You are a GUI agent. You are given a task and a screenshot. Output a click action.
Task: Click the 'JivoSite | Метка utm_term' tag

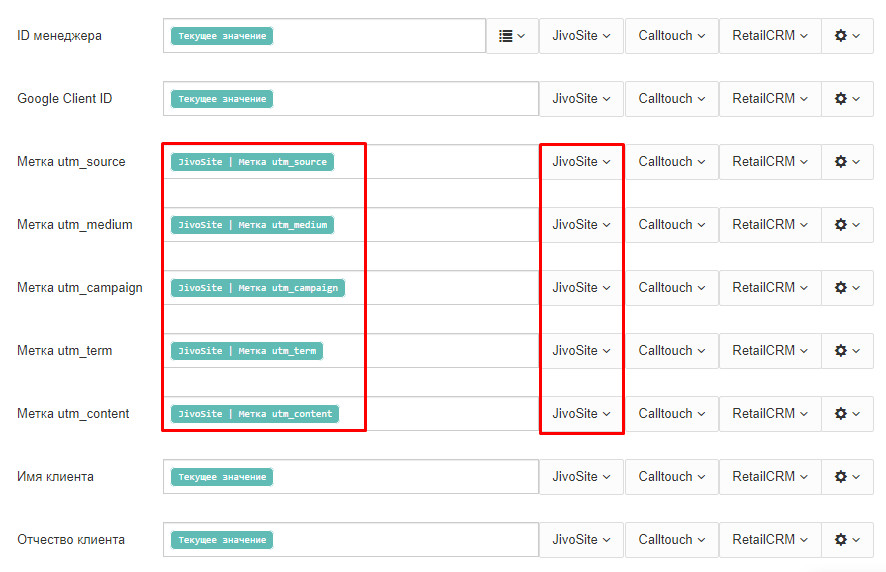[x=247, y=351]
